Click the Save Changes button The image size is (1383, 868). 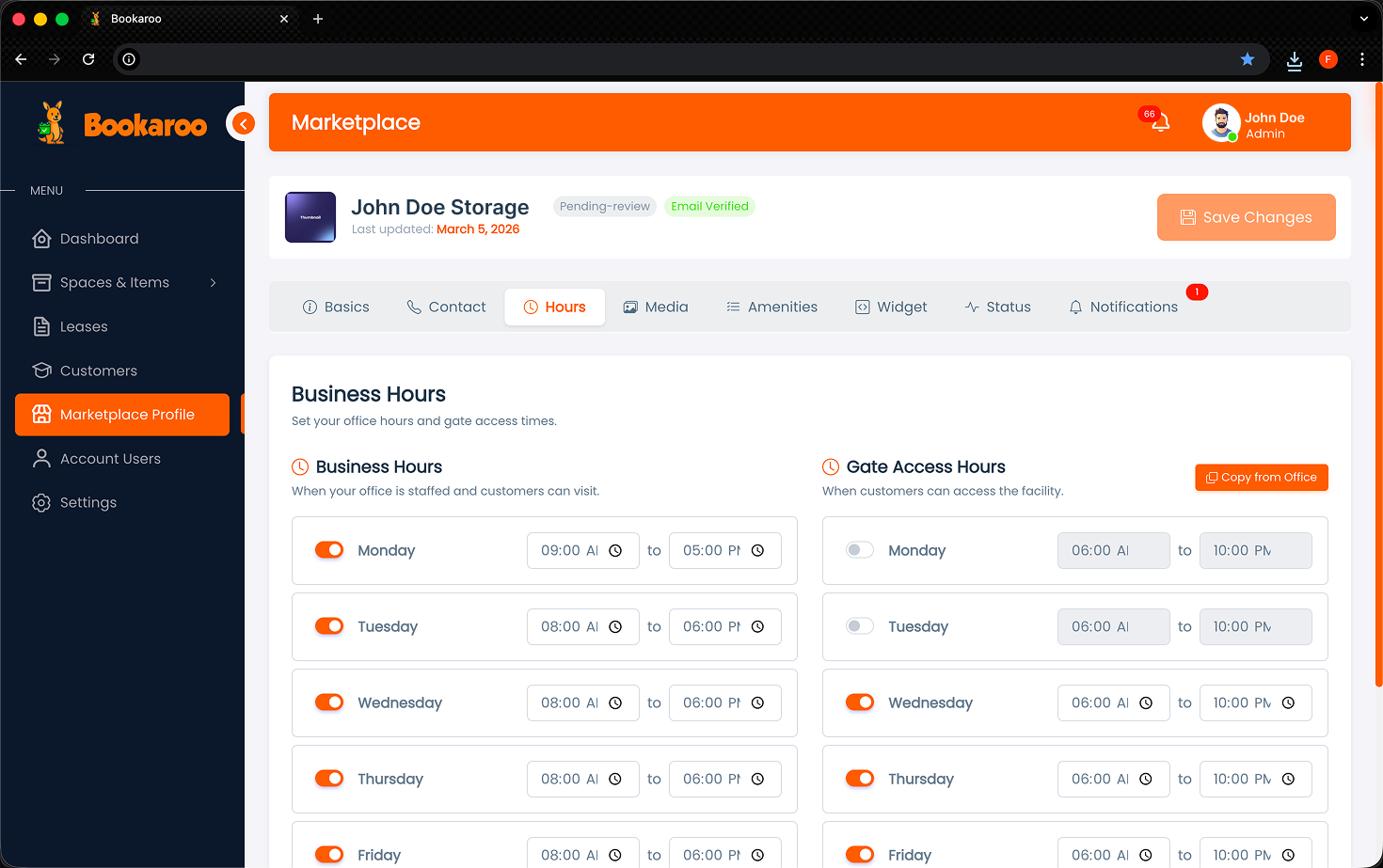[1246, 217]
